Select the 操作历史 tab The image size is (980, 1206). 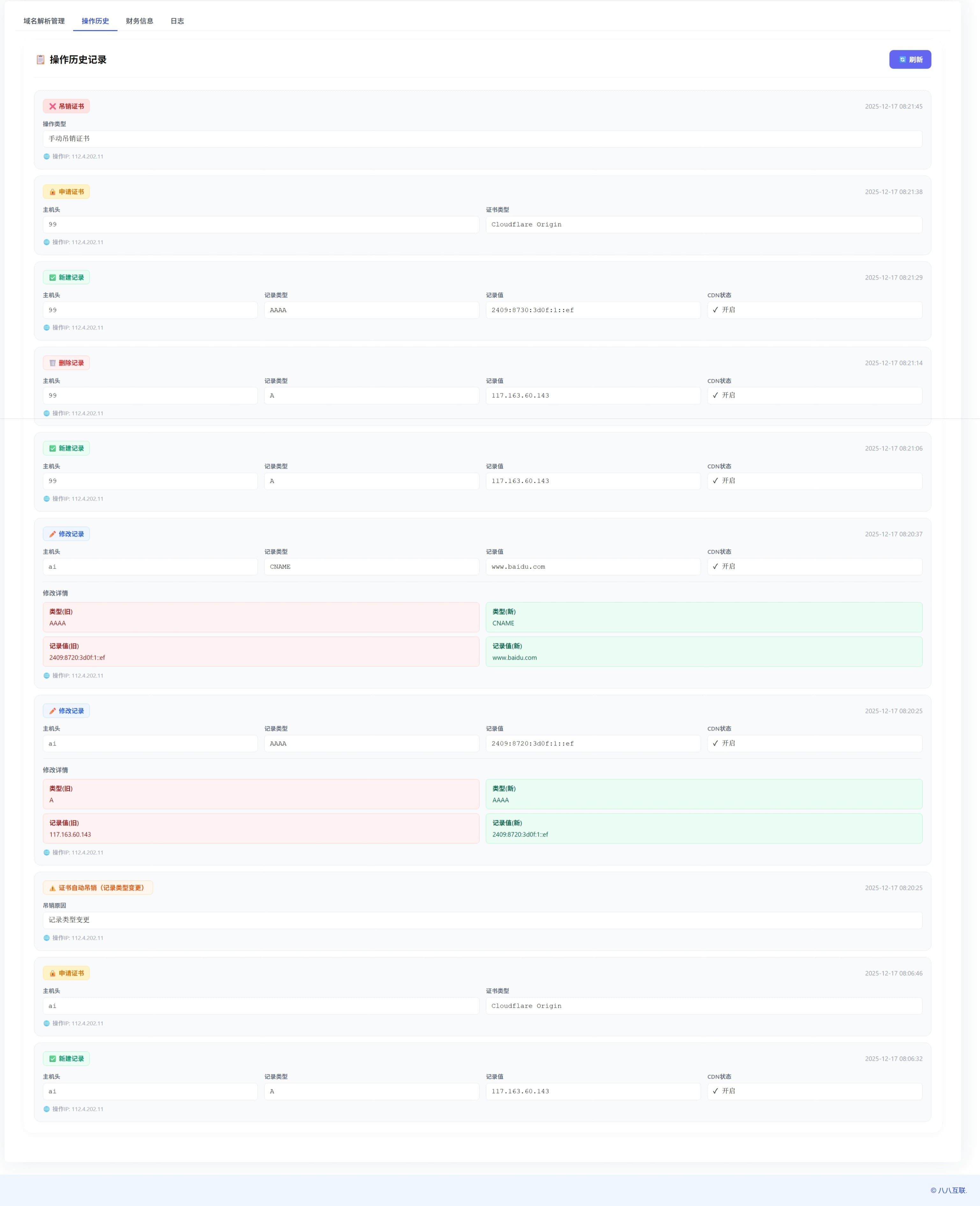[x=95, y=21]
